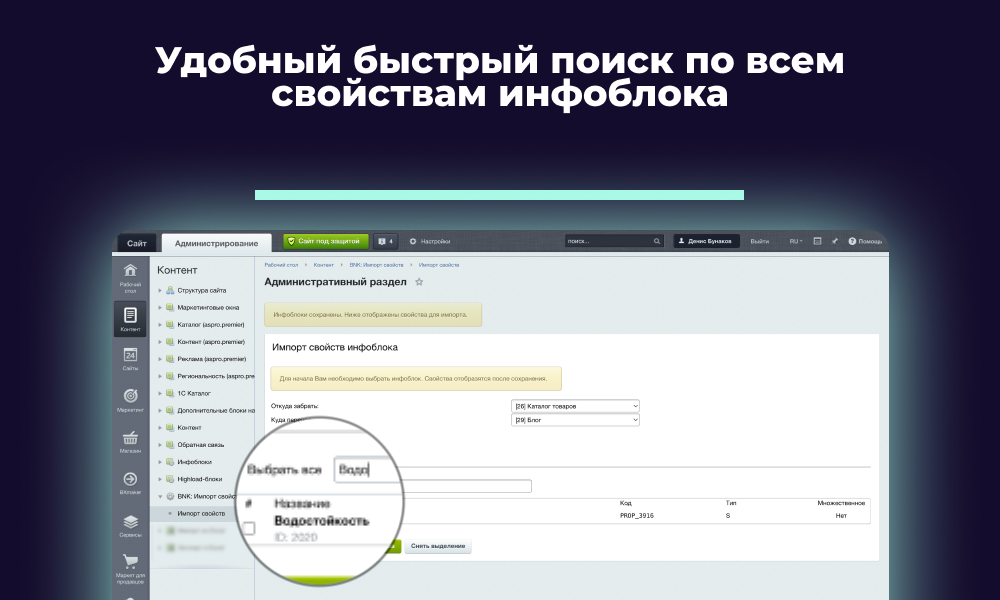Screen dimensions: 1000x600
Task: Switch to the Администрирование tab
Action: point(216,243)
